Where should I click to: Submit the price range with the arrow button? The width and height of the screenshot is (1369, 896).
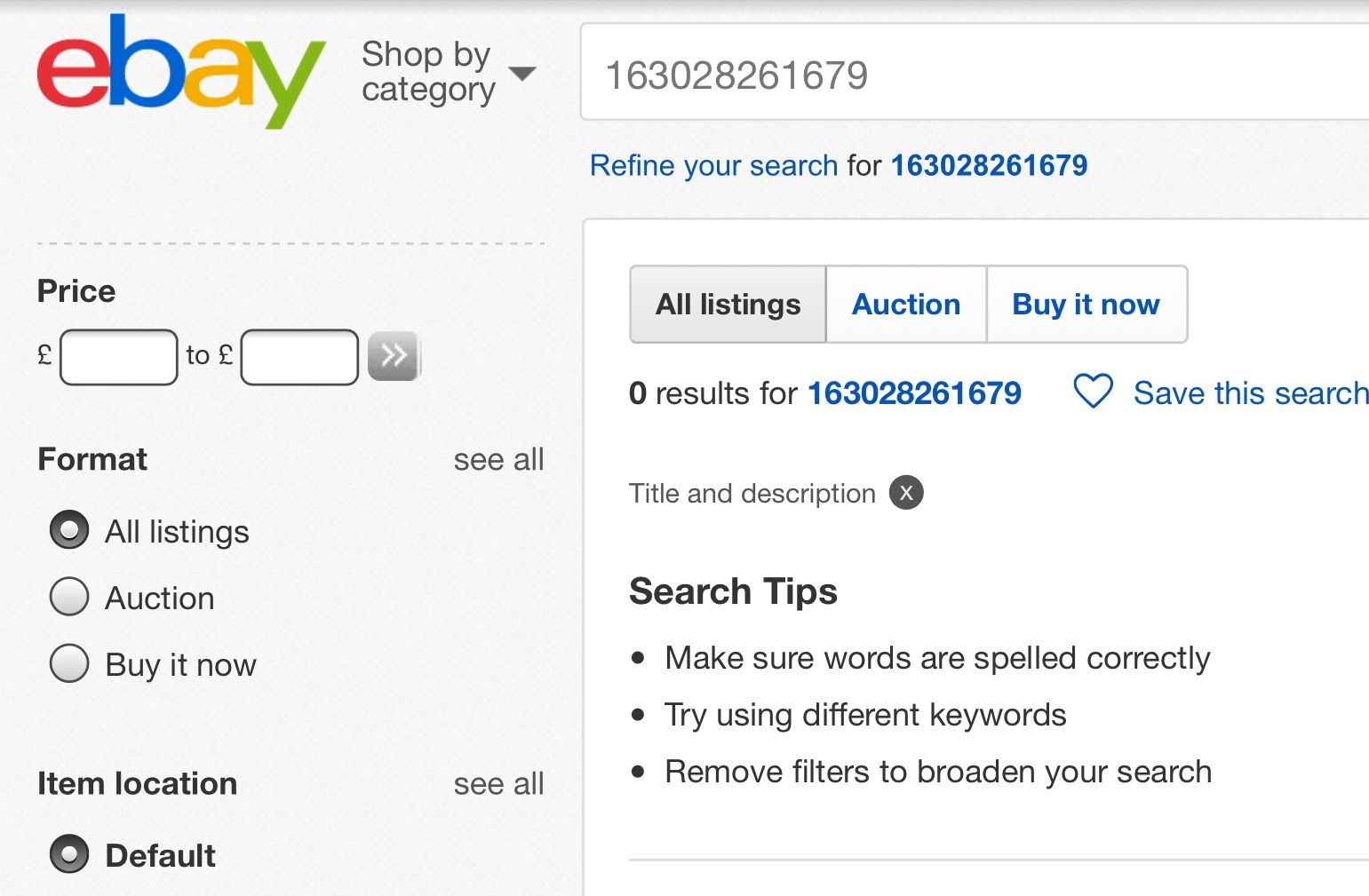tap(394, 356)
